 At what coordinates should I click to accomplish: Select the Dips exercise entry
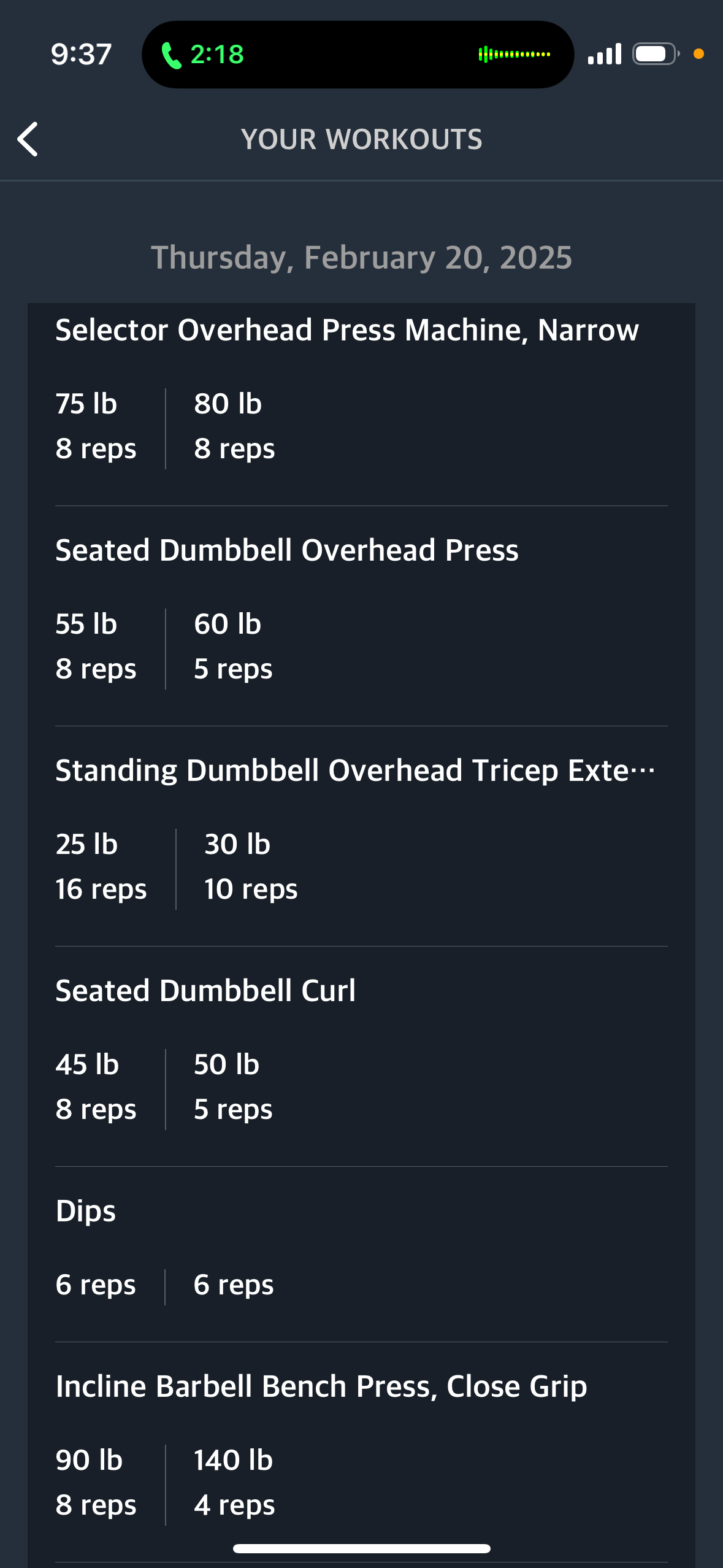pos(86,1211)
